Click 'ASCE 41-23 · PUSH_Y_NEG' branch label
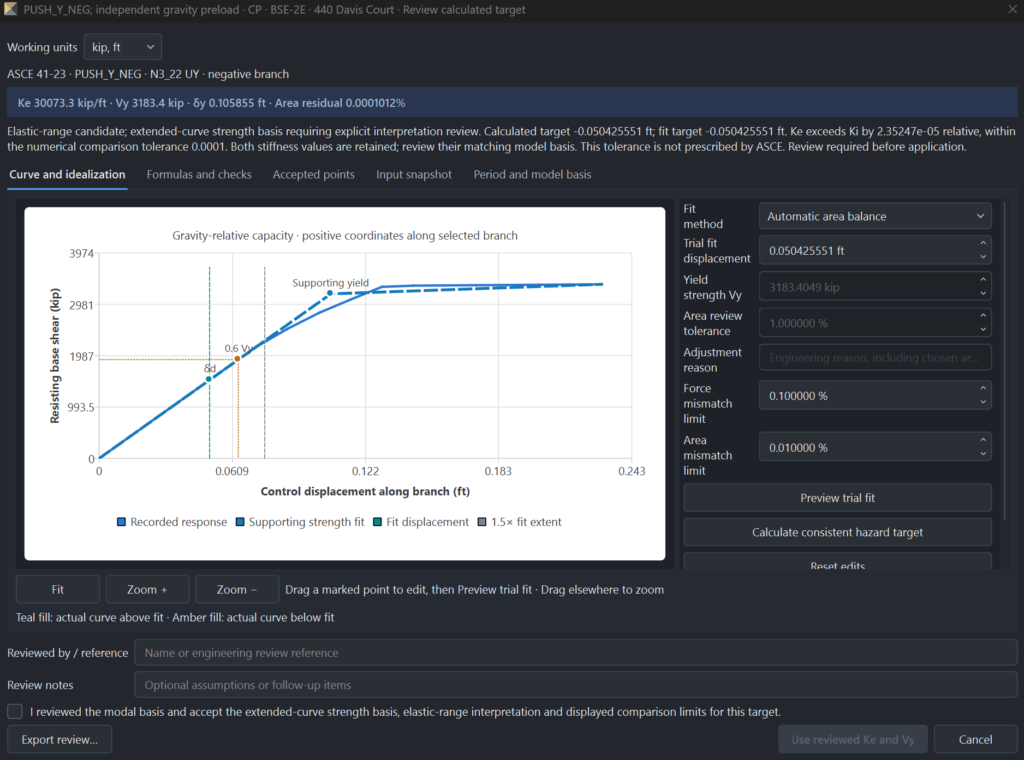The height and width of the screenshot is (760, 1024). click(x=148, y=74)
